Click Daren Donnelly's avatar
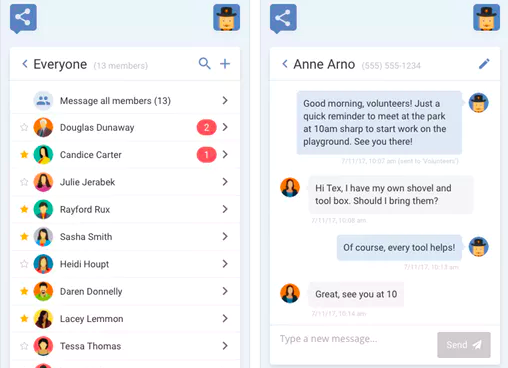The width and height of the screenshot is (508, 368). pyautogui.click(x=43, y=291)
